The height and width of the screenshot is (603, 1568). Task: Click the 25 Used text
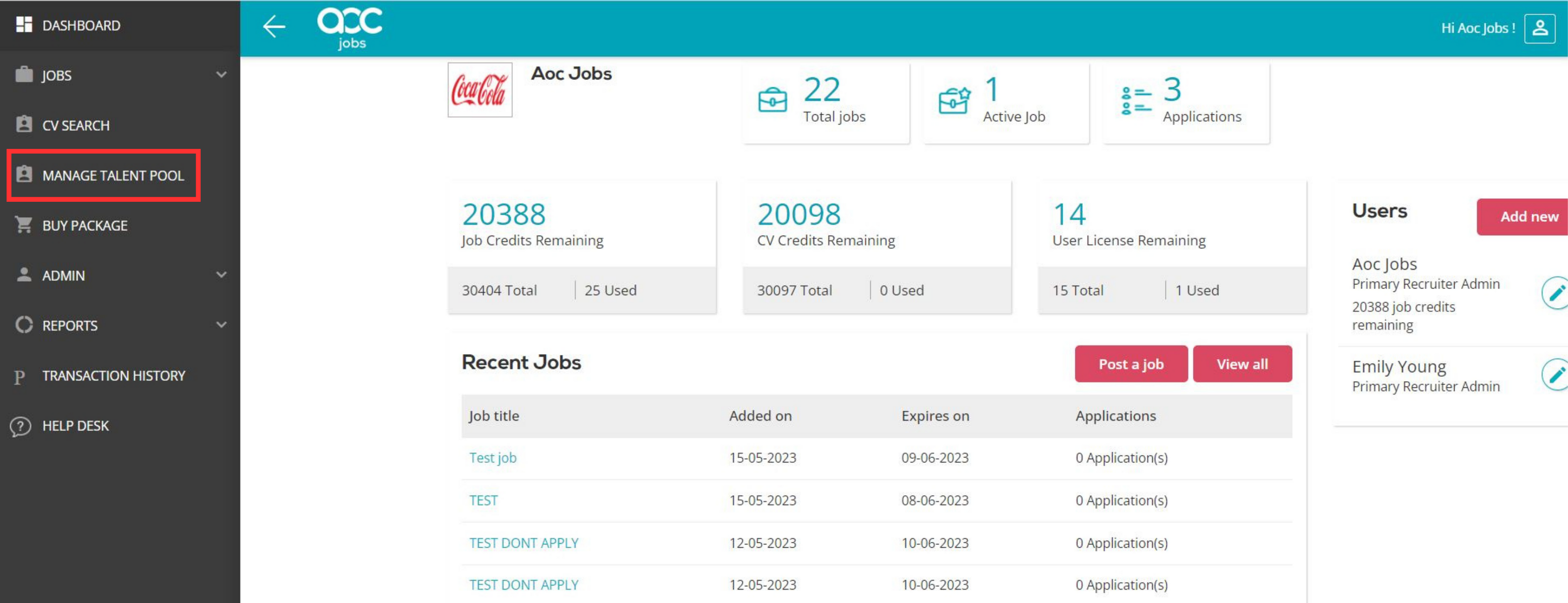click(611, 290)
